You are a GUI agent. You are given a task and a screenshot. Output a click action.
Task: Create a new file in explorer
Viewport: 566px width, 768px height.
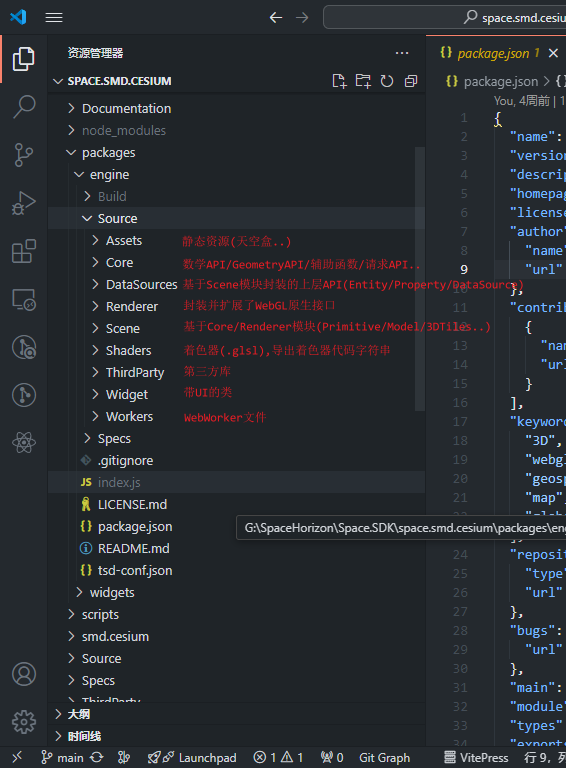pyautogui.click(x=339, y=81)
